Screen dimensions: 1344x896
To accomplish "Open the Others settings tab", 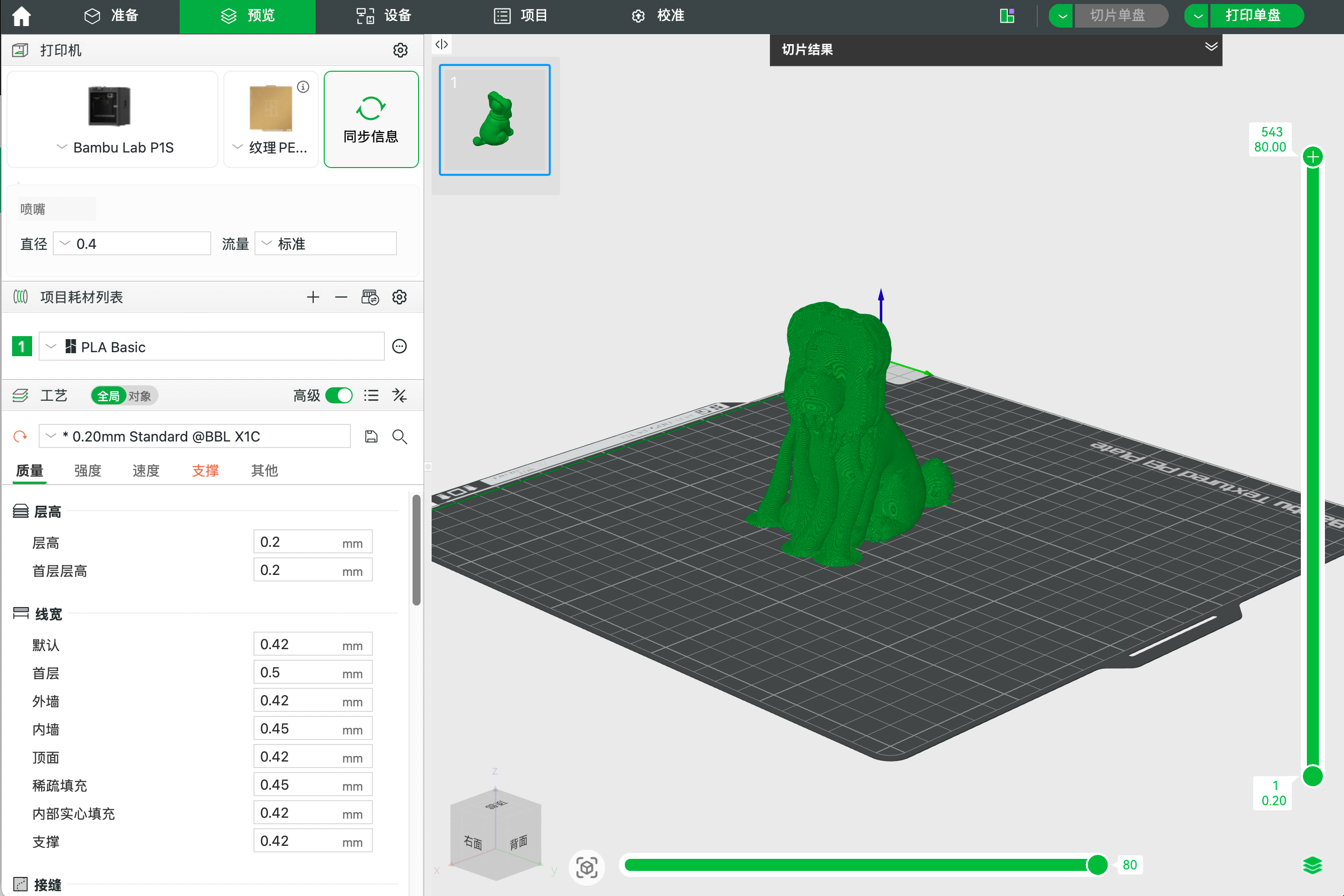I will [264, 470].
